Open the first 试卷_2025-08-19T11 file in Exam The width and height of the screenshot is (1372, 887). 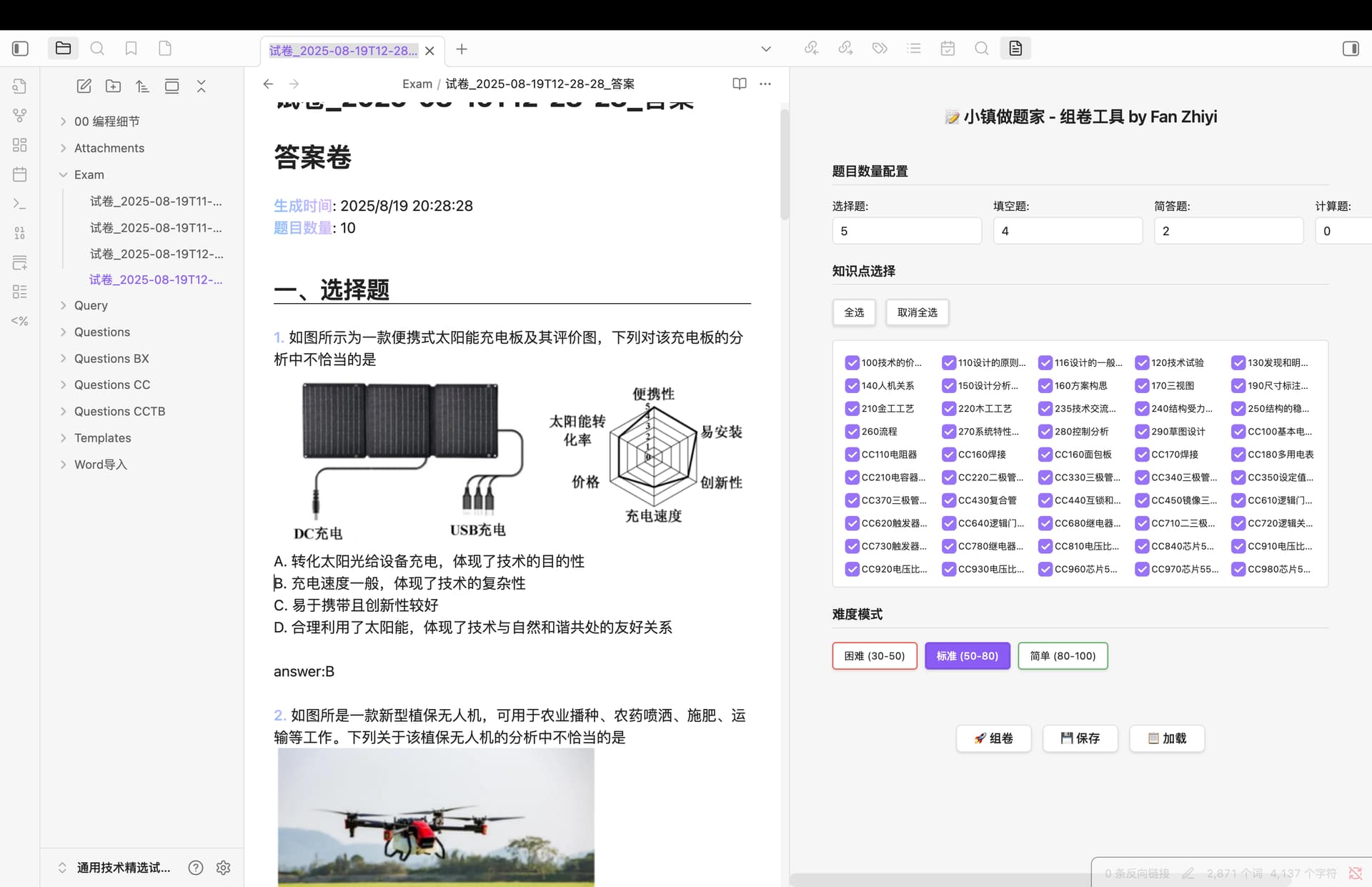tap(156, 202)
